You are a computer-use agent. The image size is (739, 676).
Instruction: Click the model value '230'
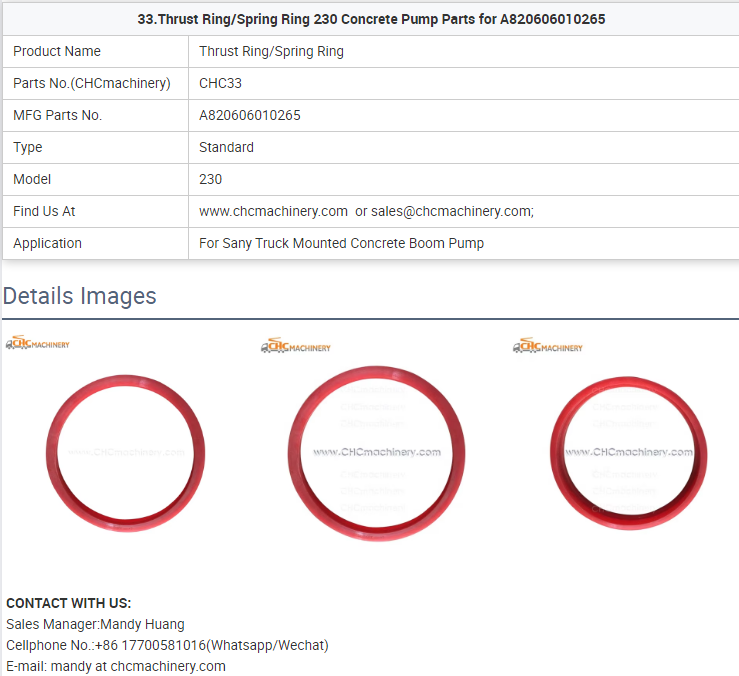210,179
